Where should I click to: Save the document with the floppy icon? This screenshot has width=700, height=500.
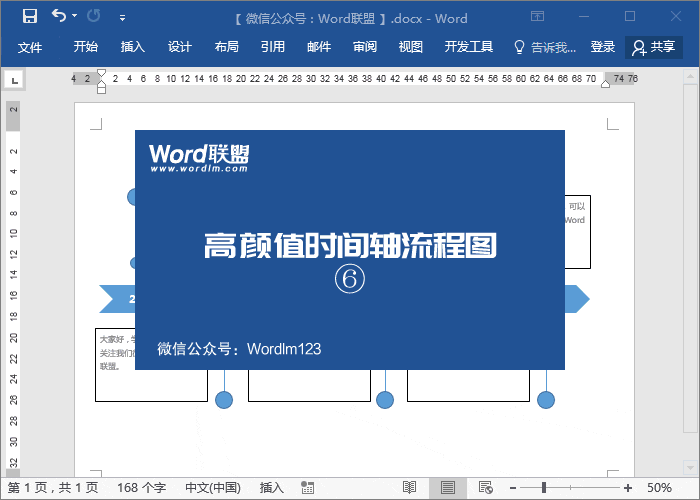(30, 17)
